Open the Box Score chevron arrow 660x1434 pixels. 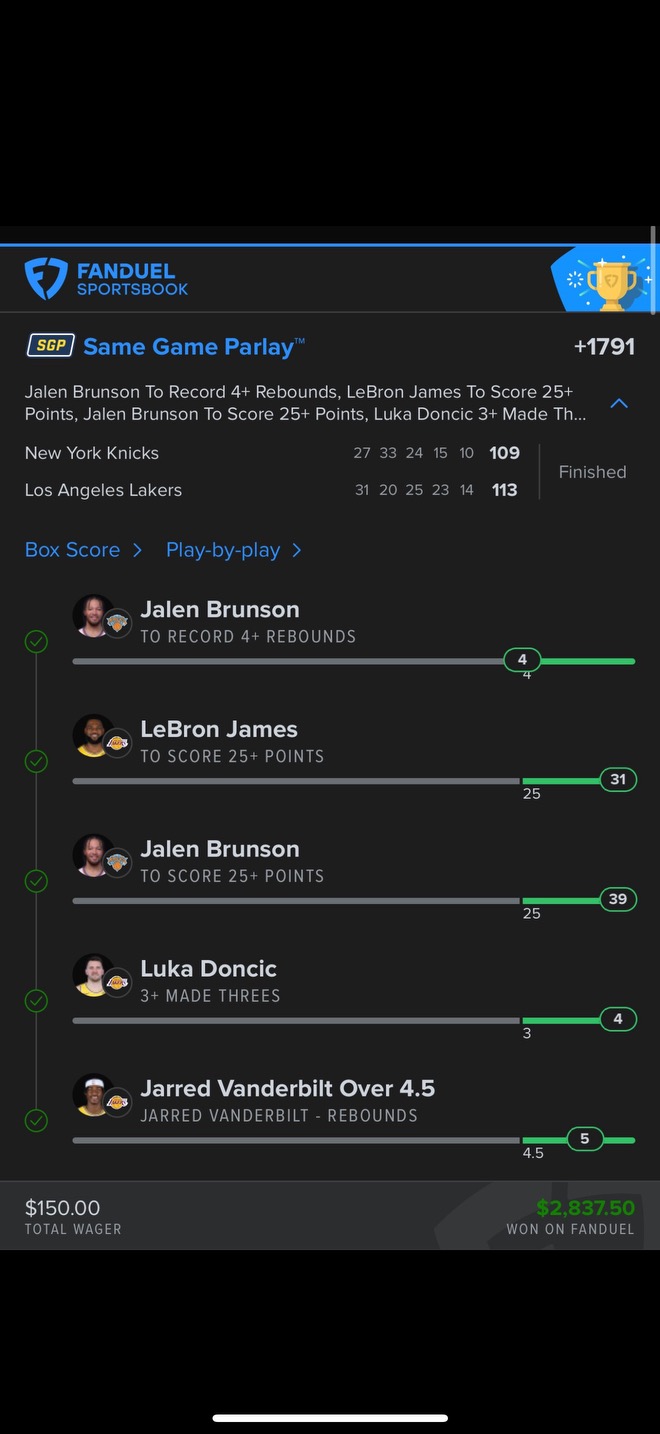point(137,550)
